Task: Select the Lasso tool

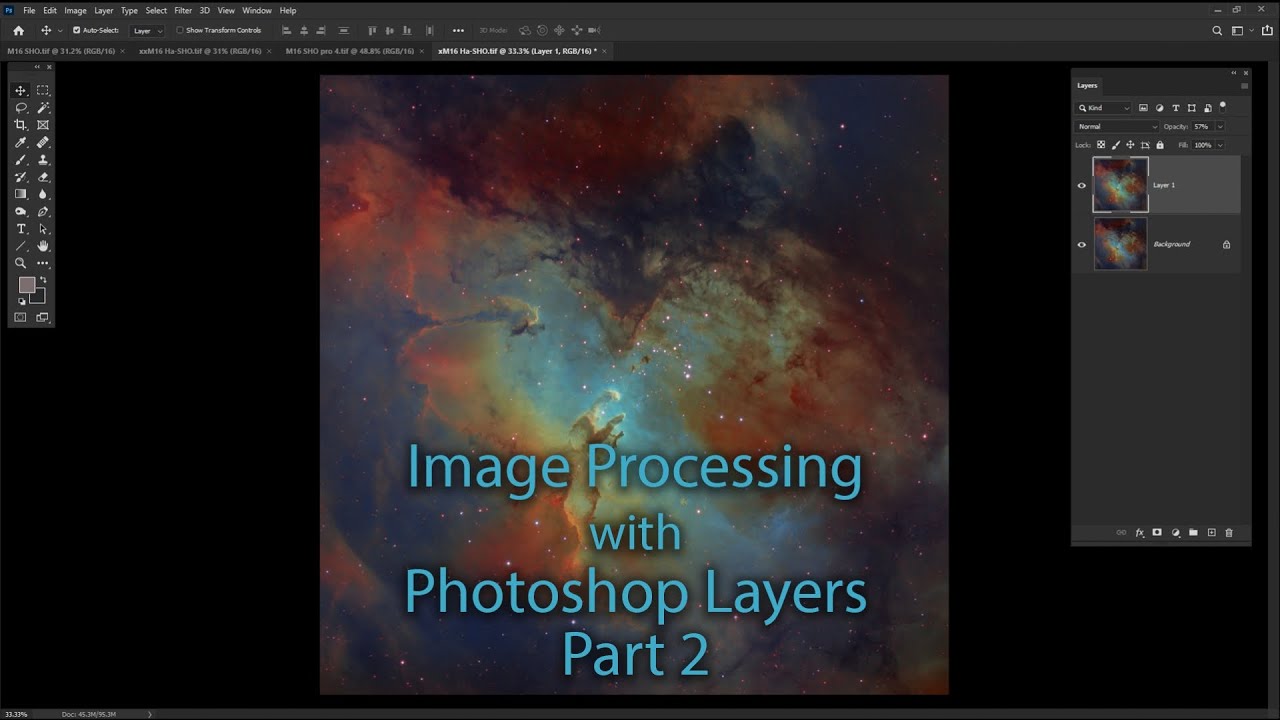Action: 20,108
